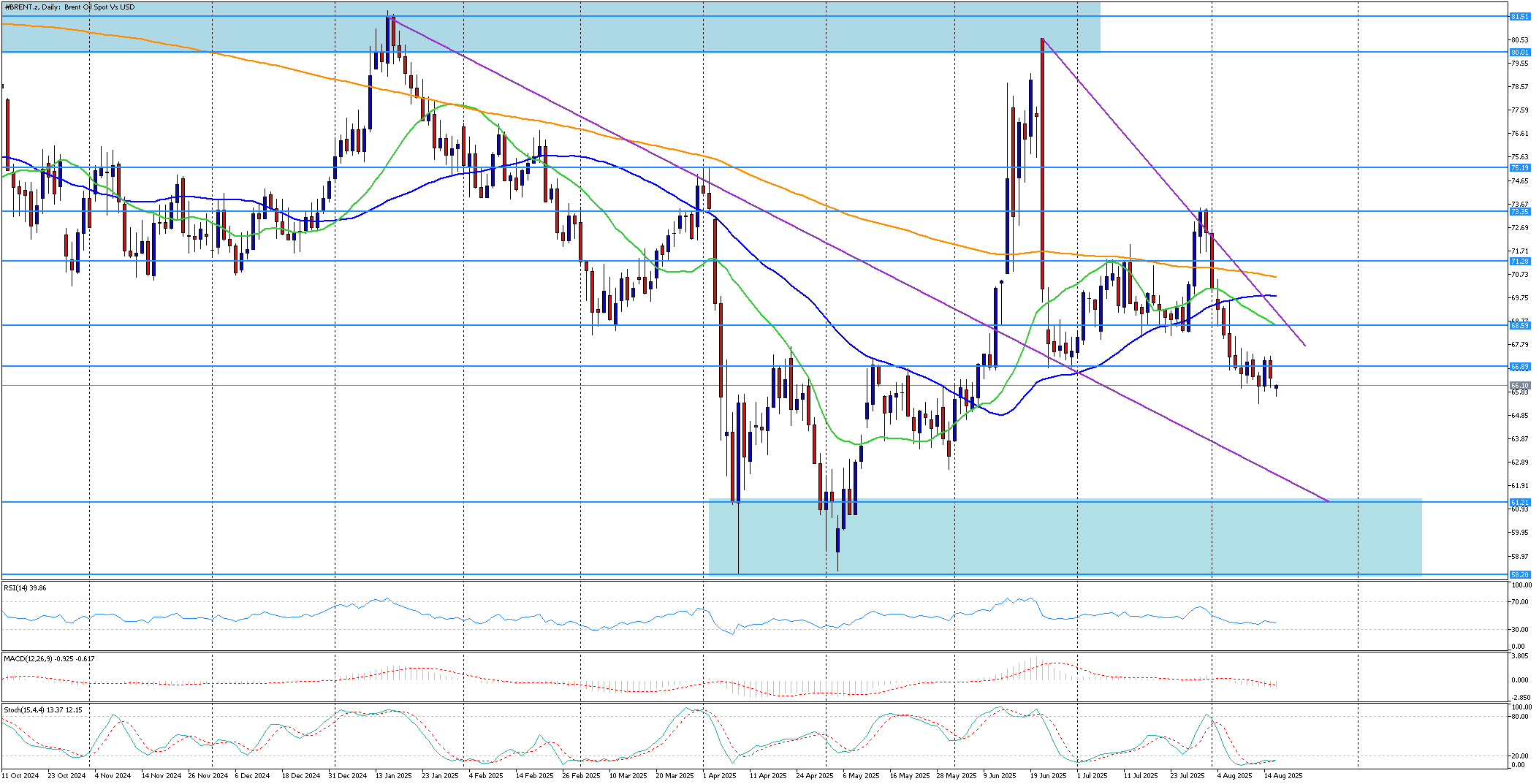Screen dimensions: 1539x784
Task: Click the #BRENT.z Daily chart title text
Action: pos(69,7)
